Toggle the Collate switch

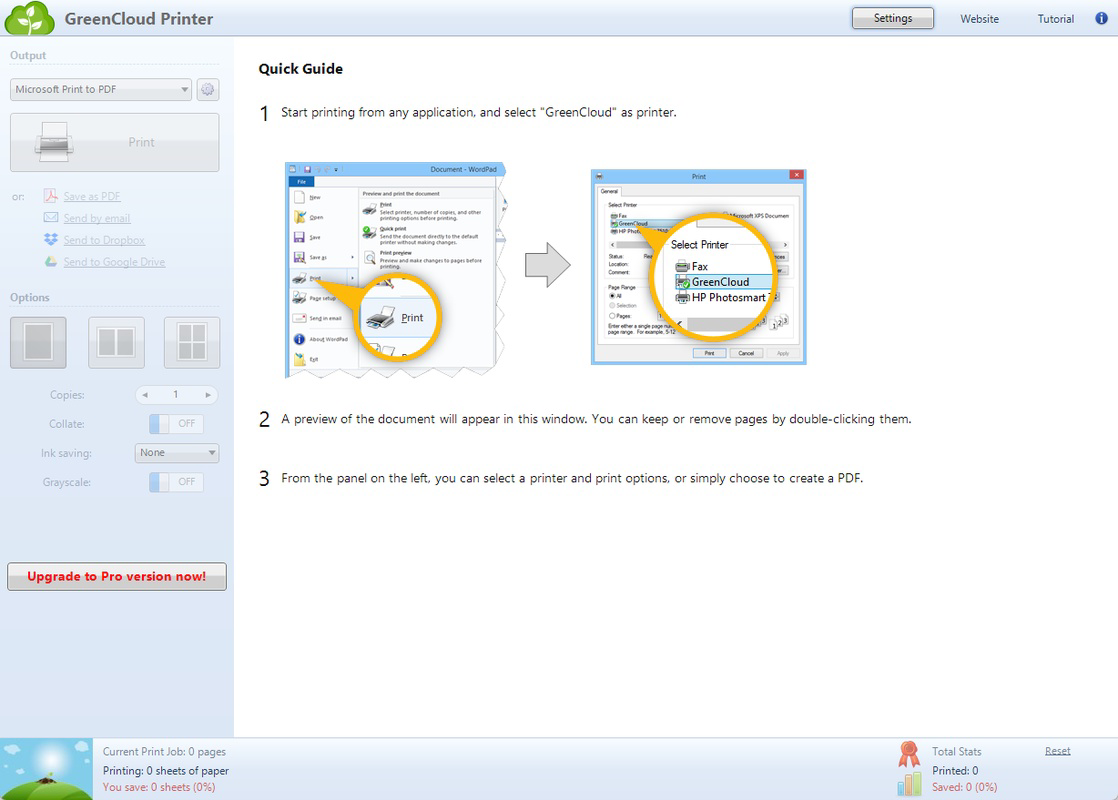coord(176,424)
